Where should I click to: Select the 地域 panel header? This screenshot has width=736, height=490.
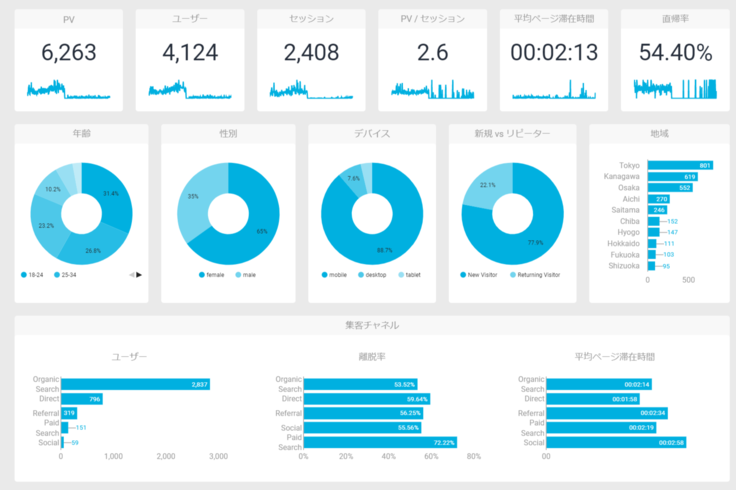658,133
